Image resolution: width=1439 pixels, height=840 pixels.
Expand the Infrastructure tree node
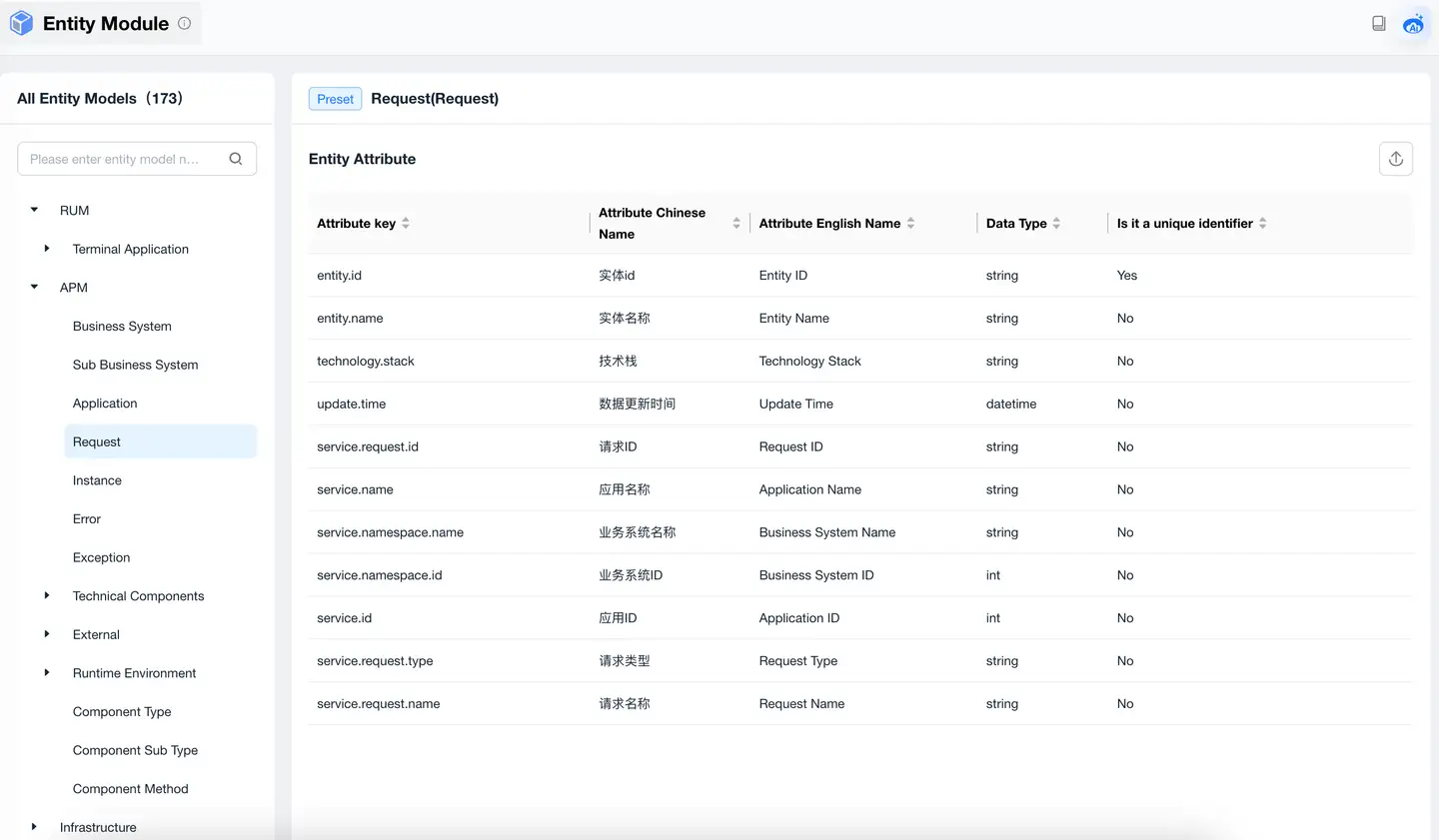click(34, 827)
